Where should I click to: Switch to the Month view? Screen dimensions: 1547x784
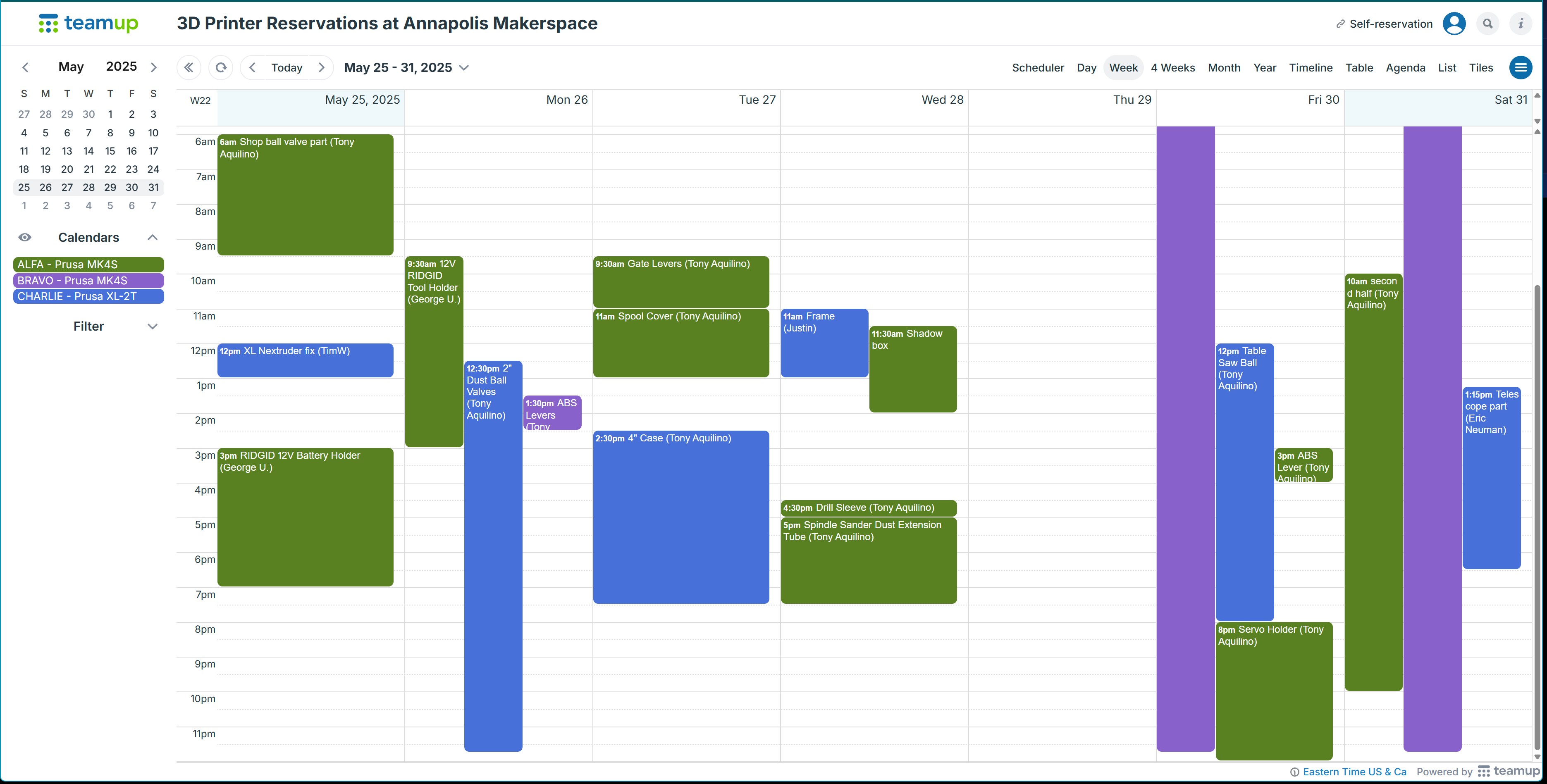point(1224,68)
